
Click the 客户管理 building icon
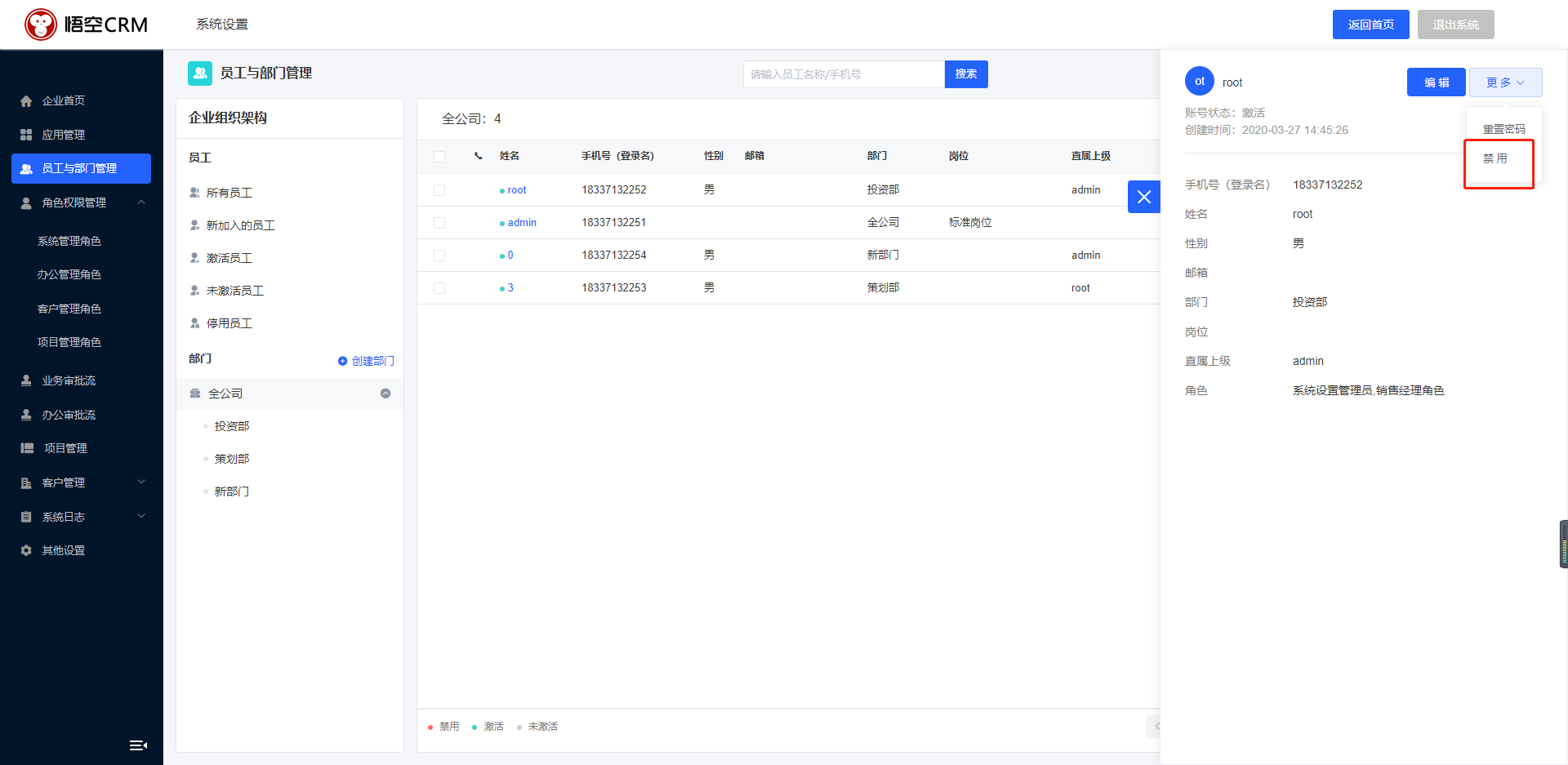click(26, 483)
